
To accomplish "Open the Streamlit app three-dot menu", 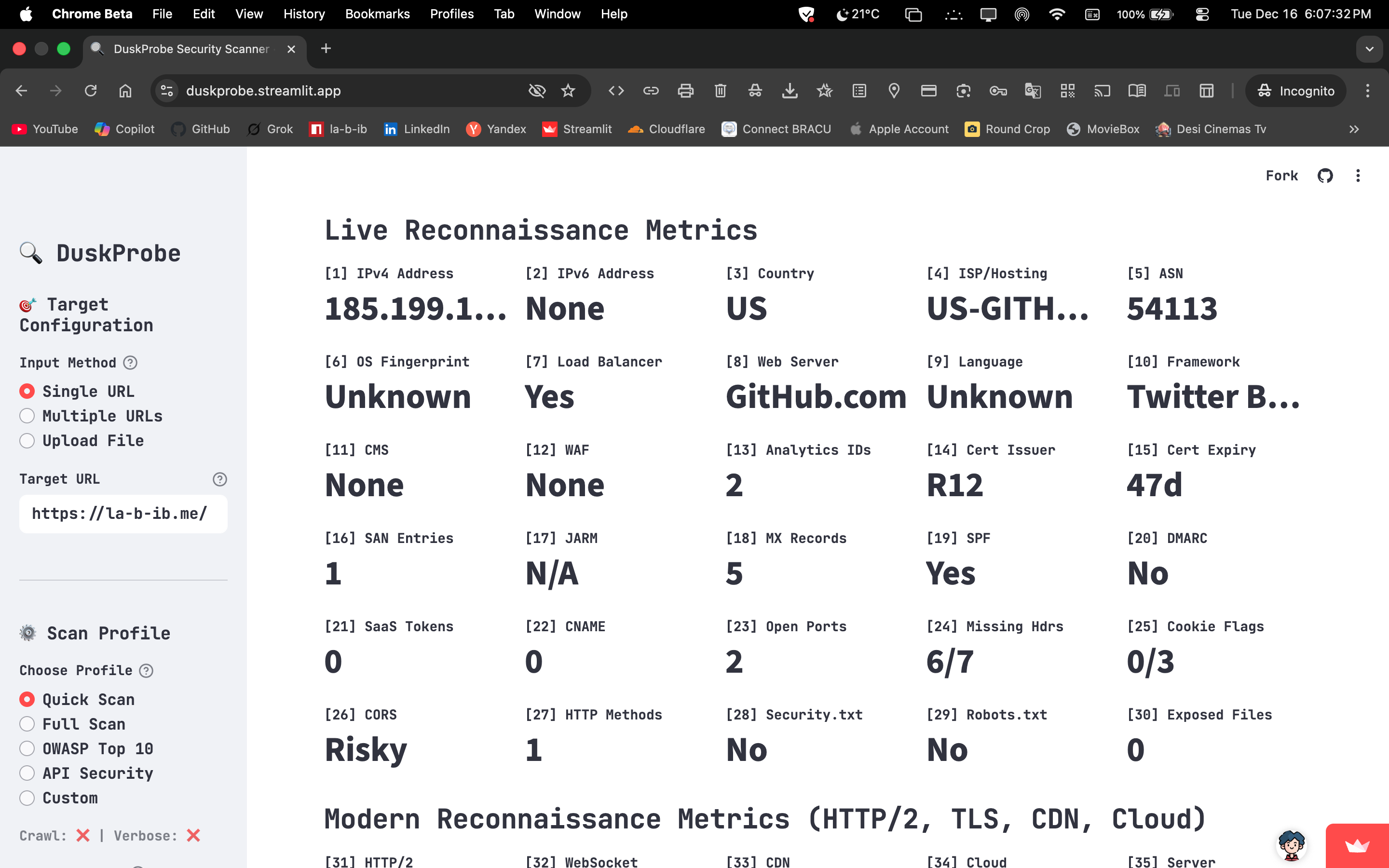I will (1358, 176).
